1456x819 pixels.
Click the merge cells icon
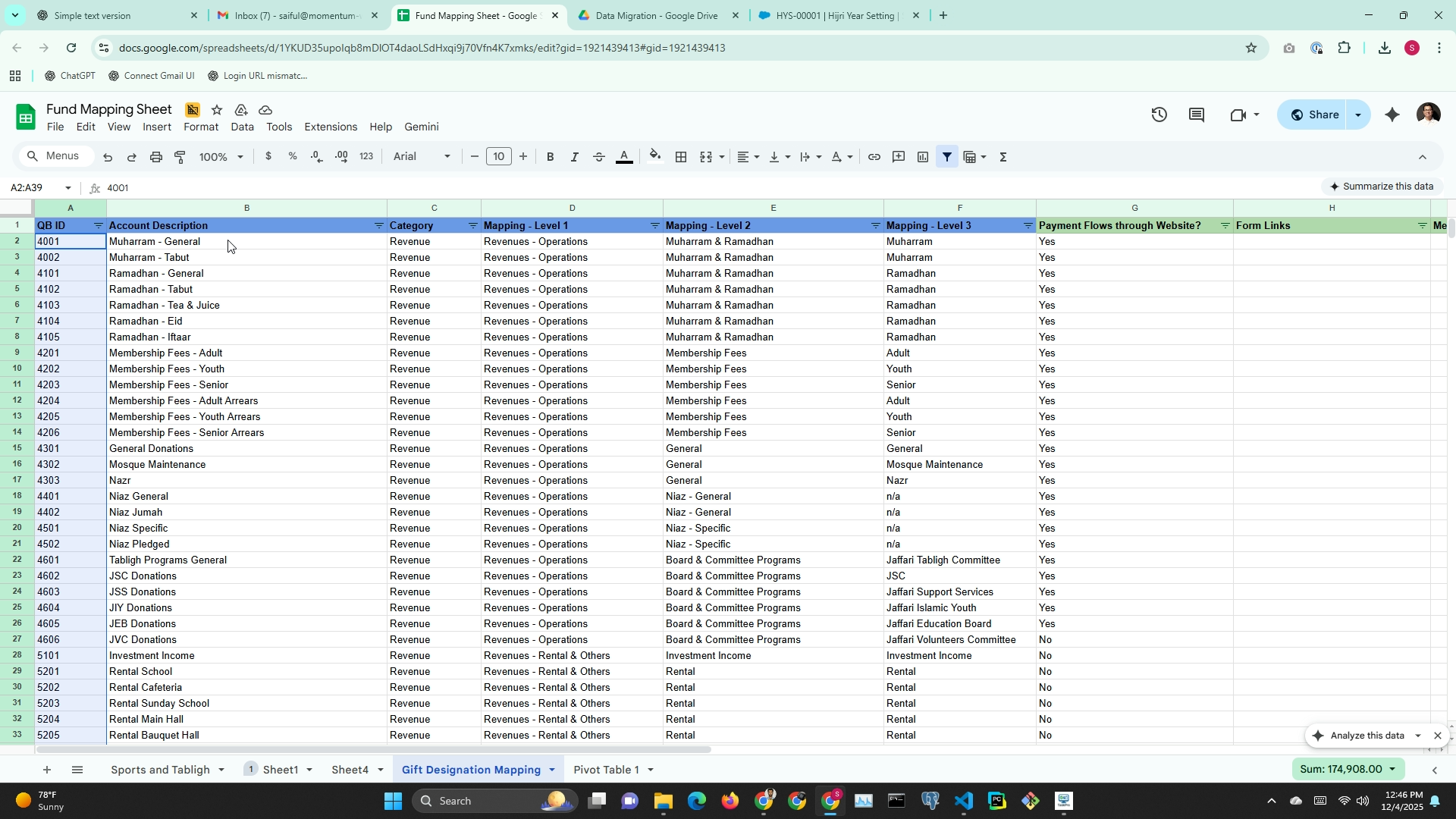706,157
